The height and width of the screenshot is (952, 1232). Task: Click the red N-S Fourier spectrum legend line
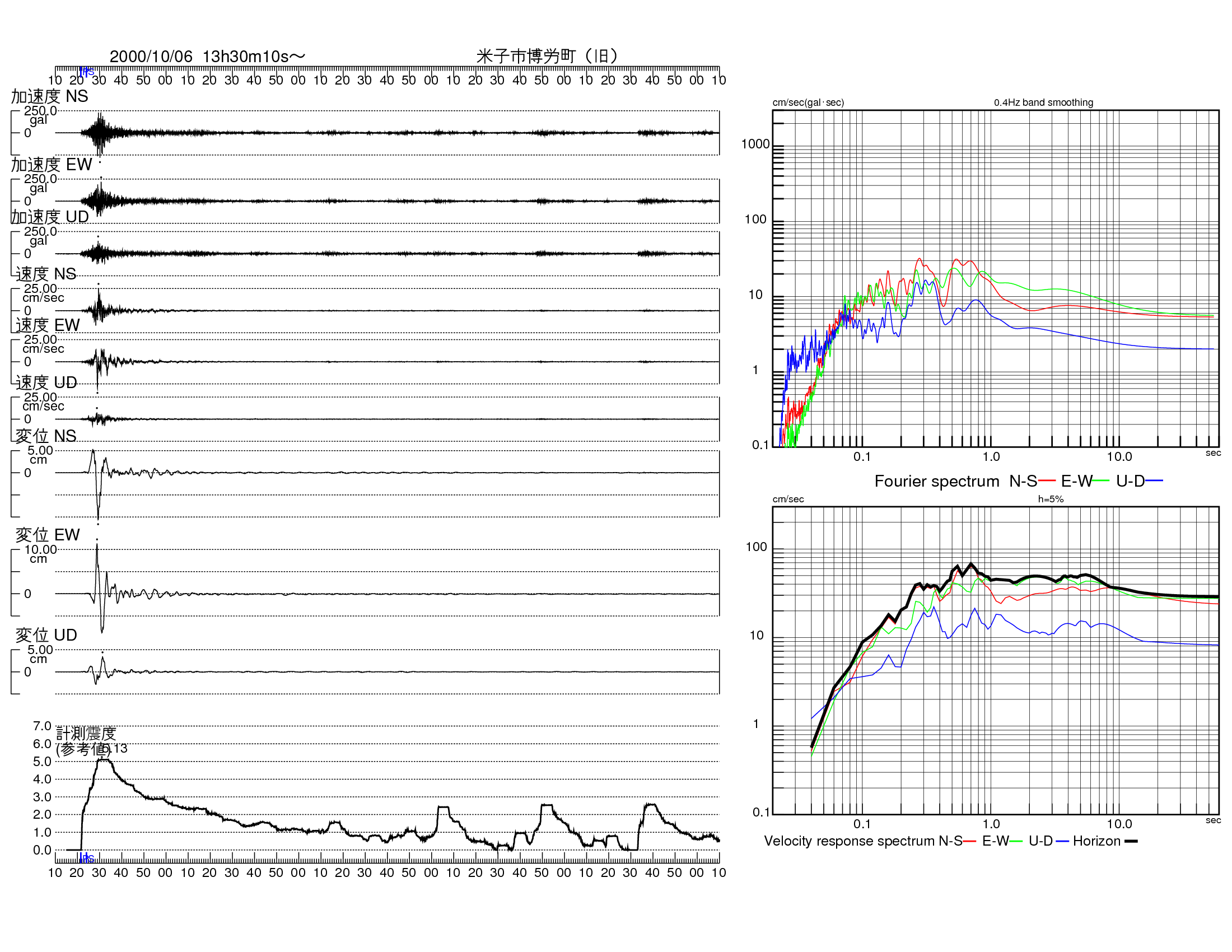1047,481
